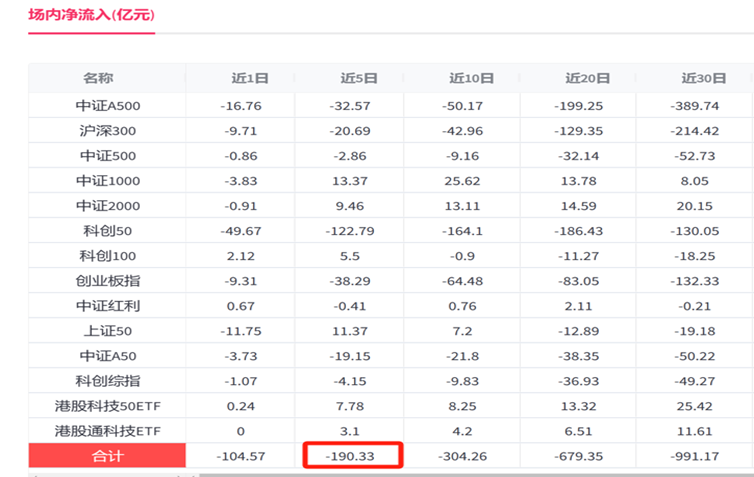
Task: Click the 近30日 column header
Action: 704,78
